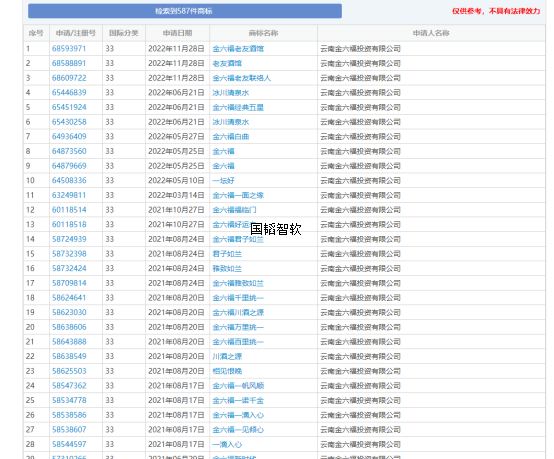
Task: Open the 一滴入心 trademark in row 28
Action: click(x=227, y=445)
